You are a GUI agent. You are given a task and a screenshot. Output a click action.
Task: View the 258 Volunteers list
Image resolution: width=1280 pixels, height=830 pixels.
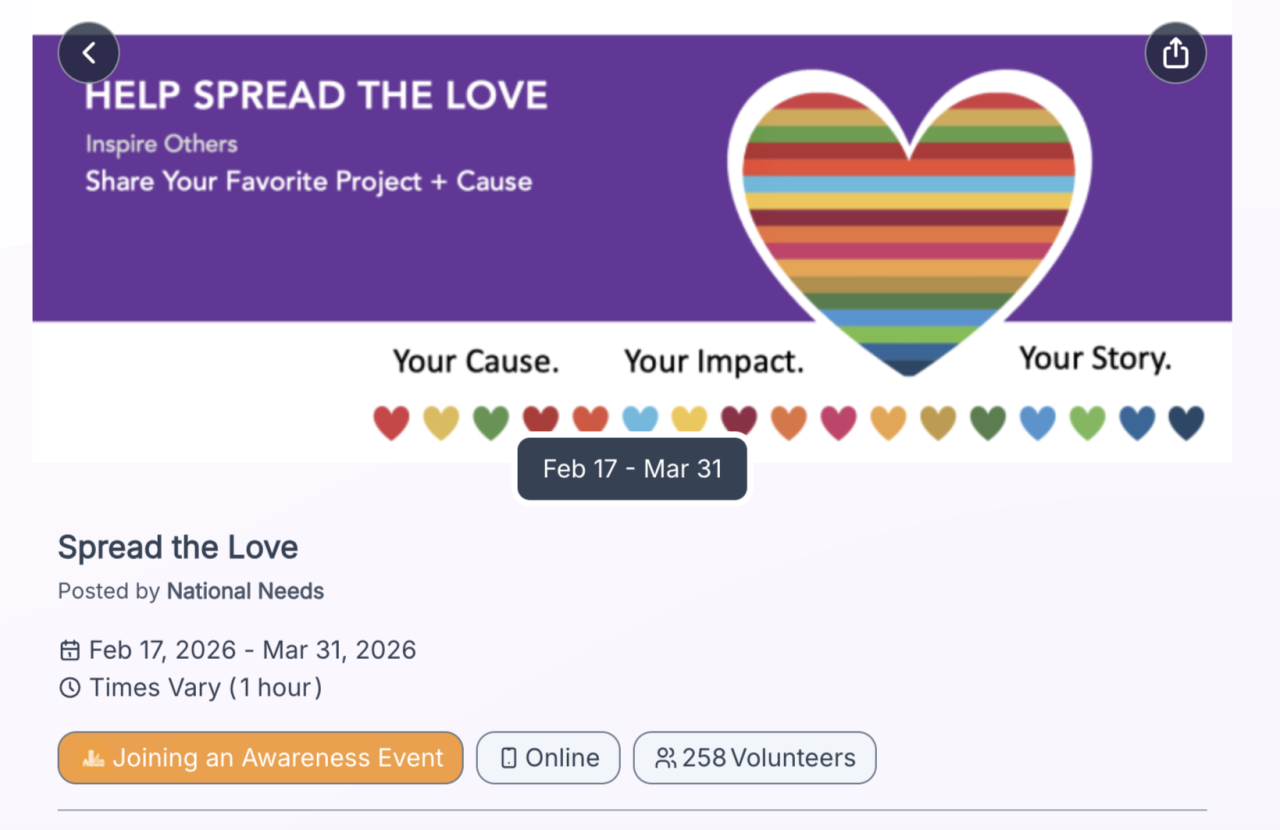(x=755, y=758)
